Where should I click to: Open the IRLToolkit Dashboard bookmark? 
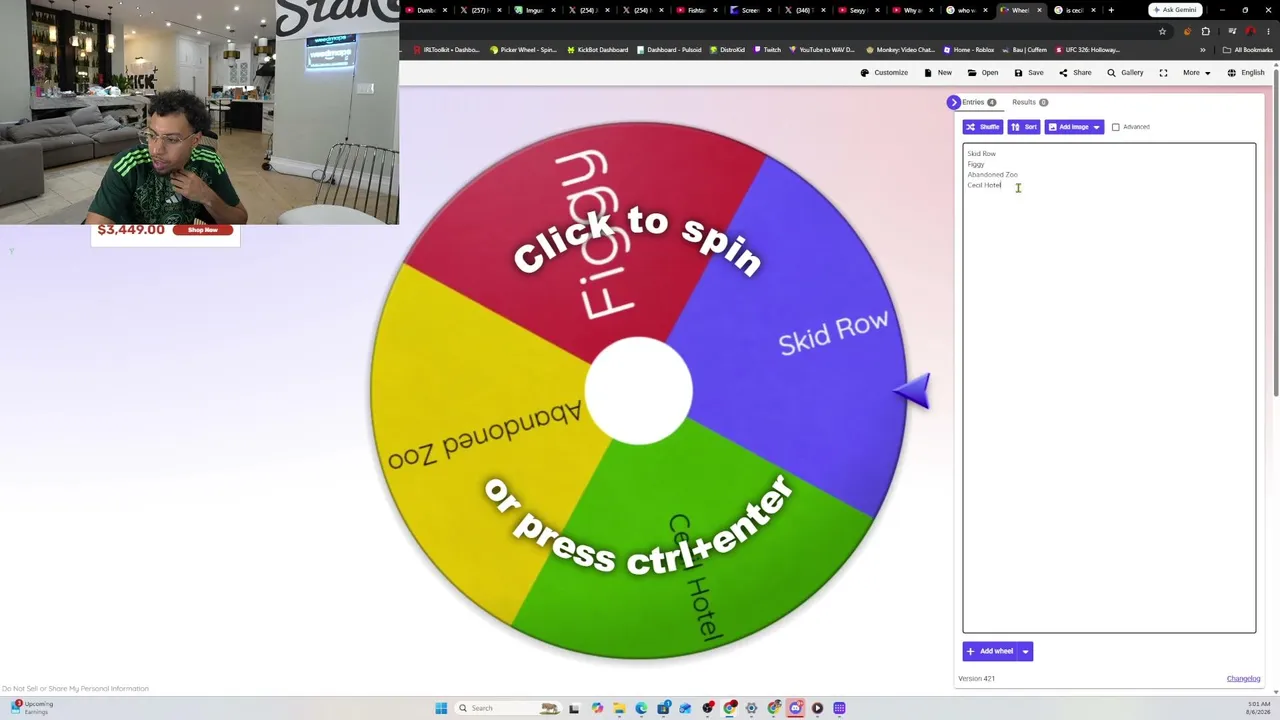click(446, 50)
